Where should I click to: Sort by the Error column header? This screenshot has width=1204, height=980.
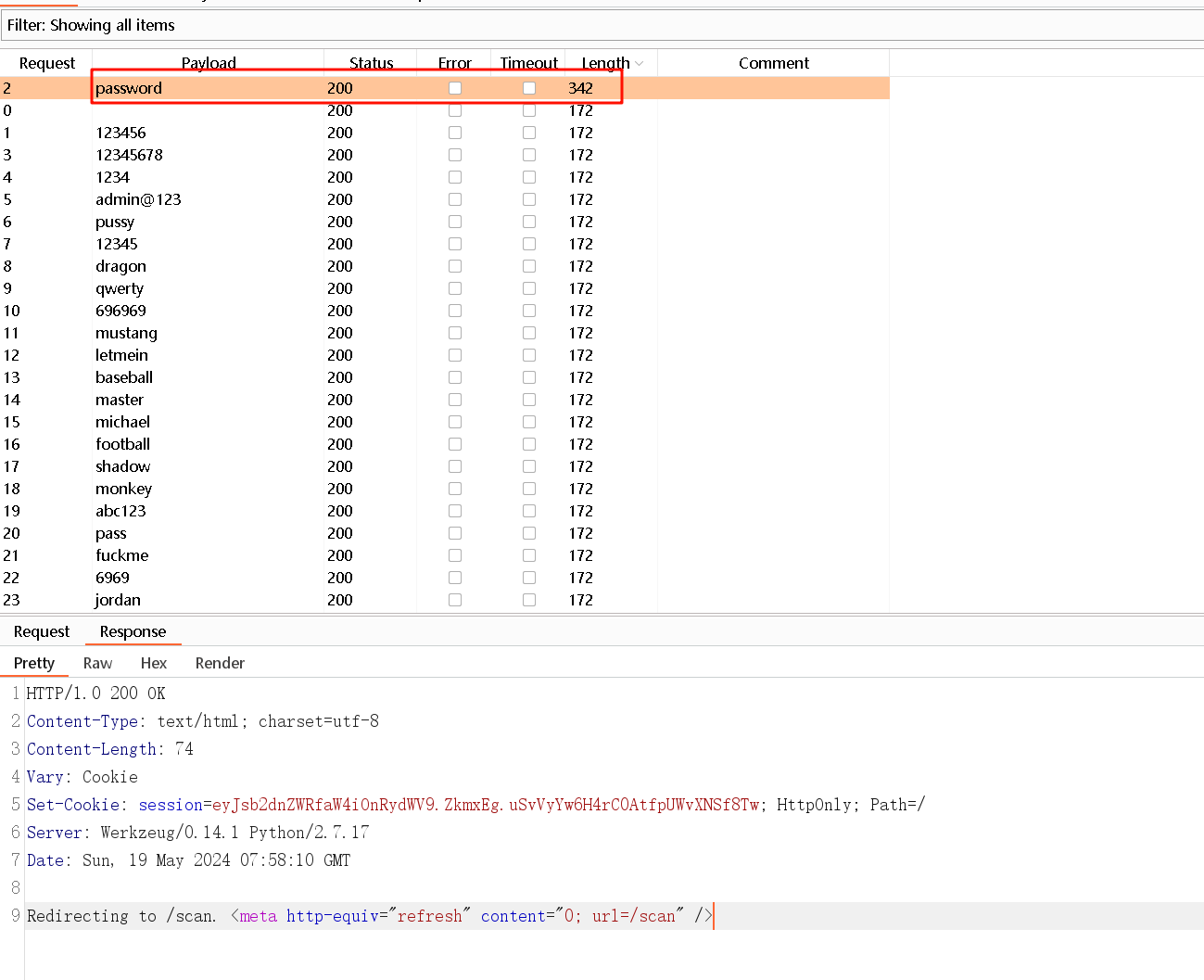point(454,63)
